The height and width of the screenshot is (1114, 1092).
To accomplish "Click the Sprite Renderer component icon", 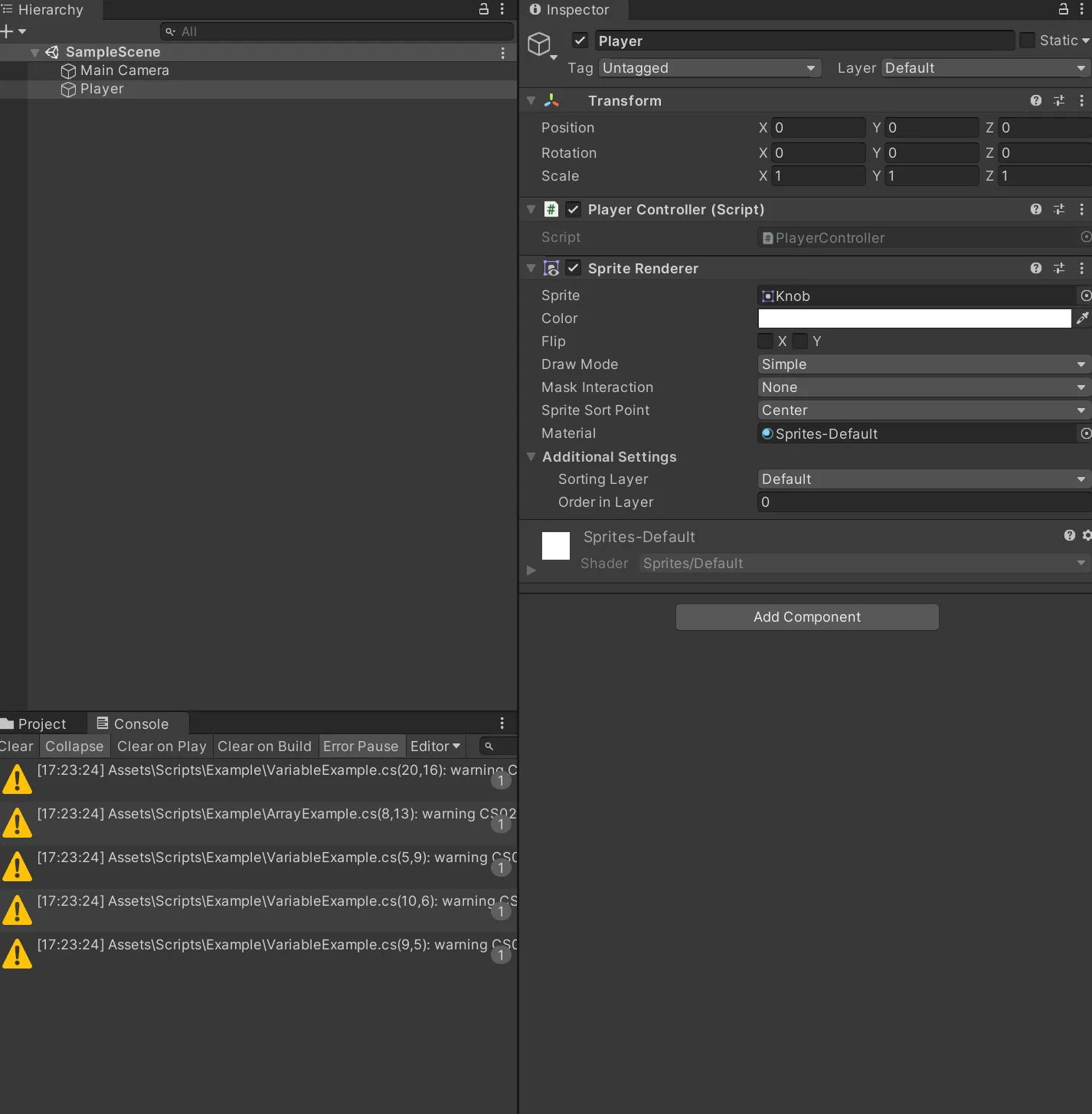I will pos(551,268).
